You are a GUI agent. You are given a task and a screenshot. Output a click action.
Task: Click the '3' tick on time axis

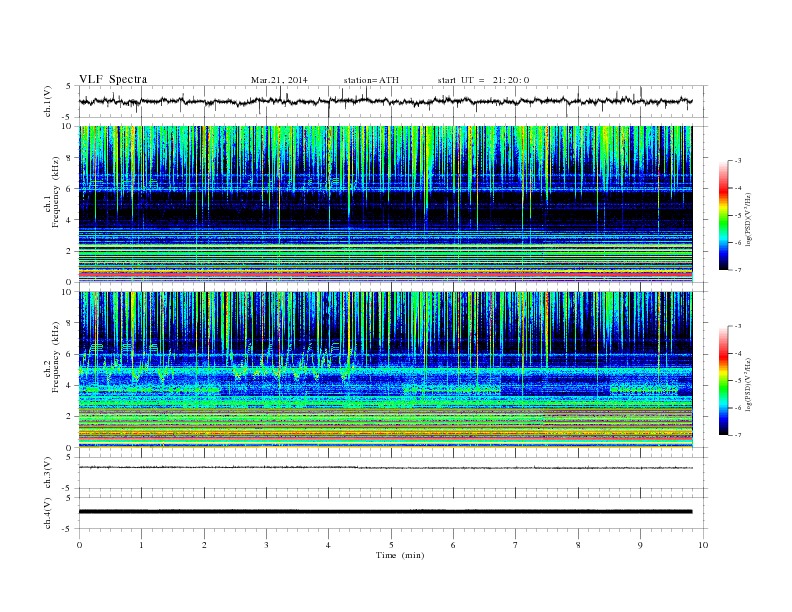(266, 545)
